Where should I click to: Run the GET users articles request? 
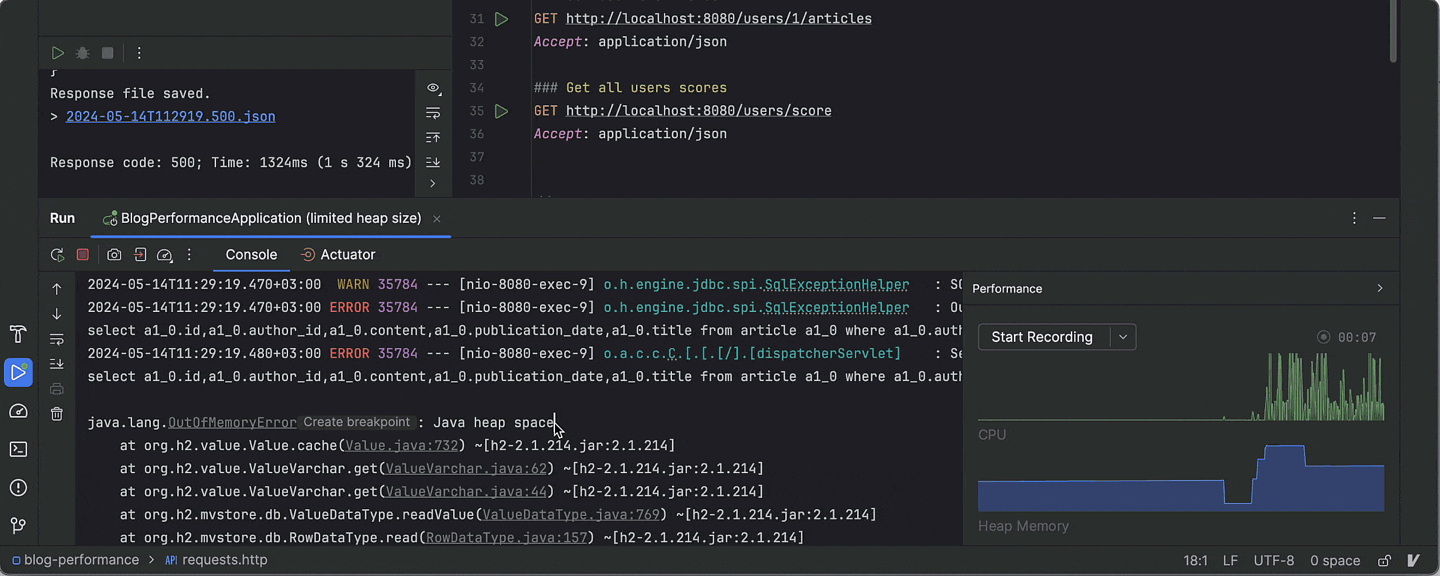point(501,18)
